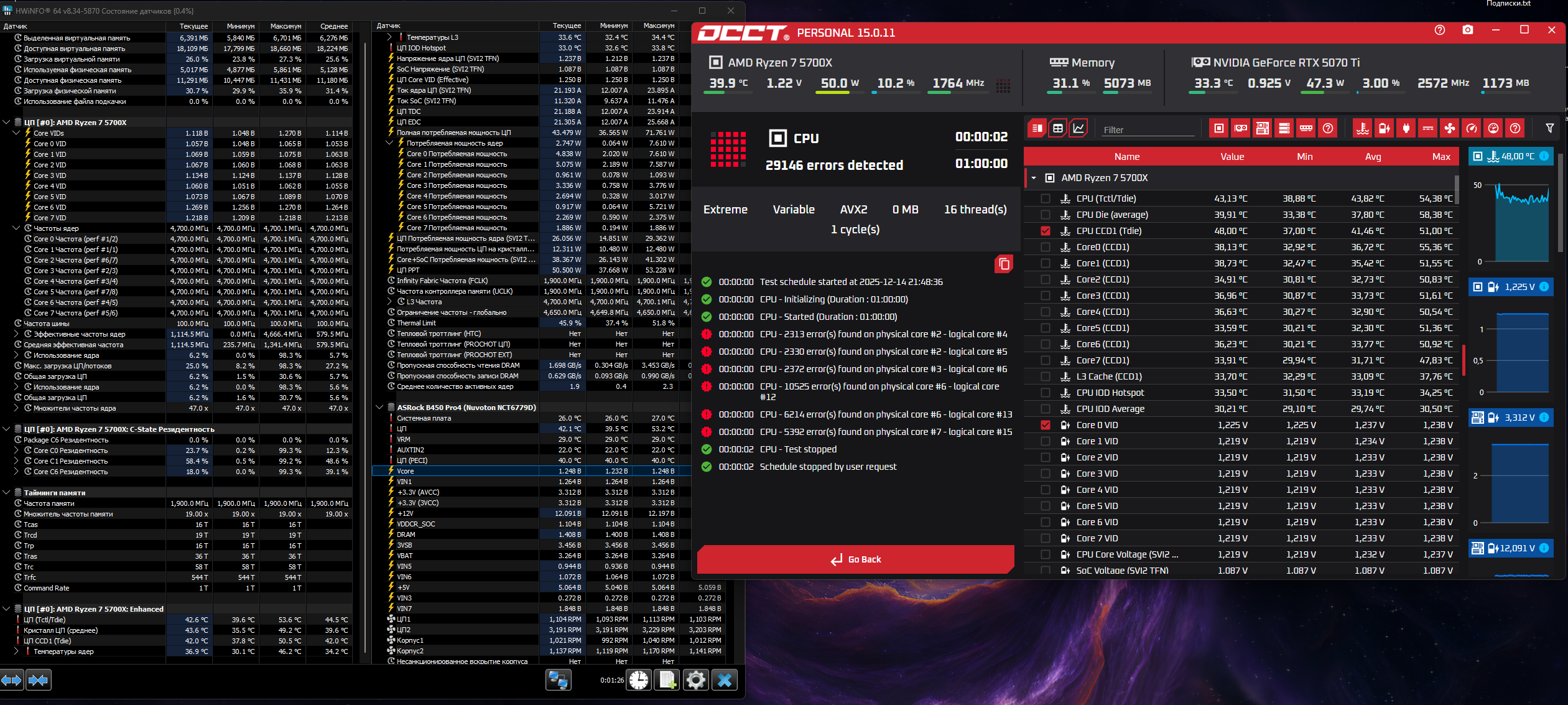Click HWiNFO log file start icon
The image size is (1568, 705).
coord(667,680)
